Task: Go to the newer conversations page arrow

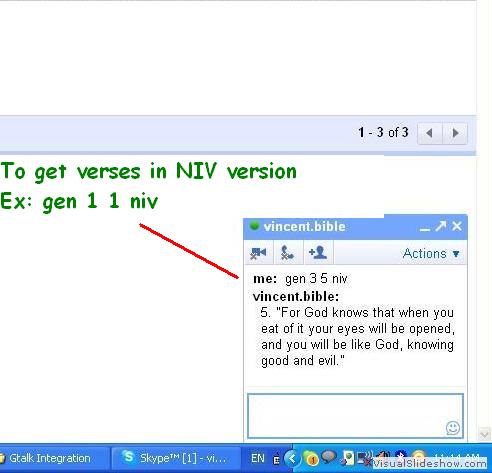Action: coord(430,133)
